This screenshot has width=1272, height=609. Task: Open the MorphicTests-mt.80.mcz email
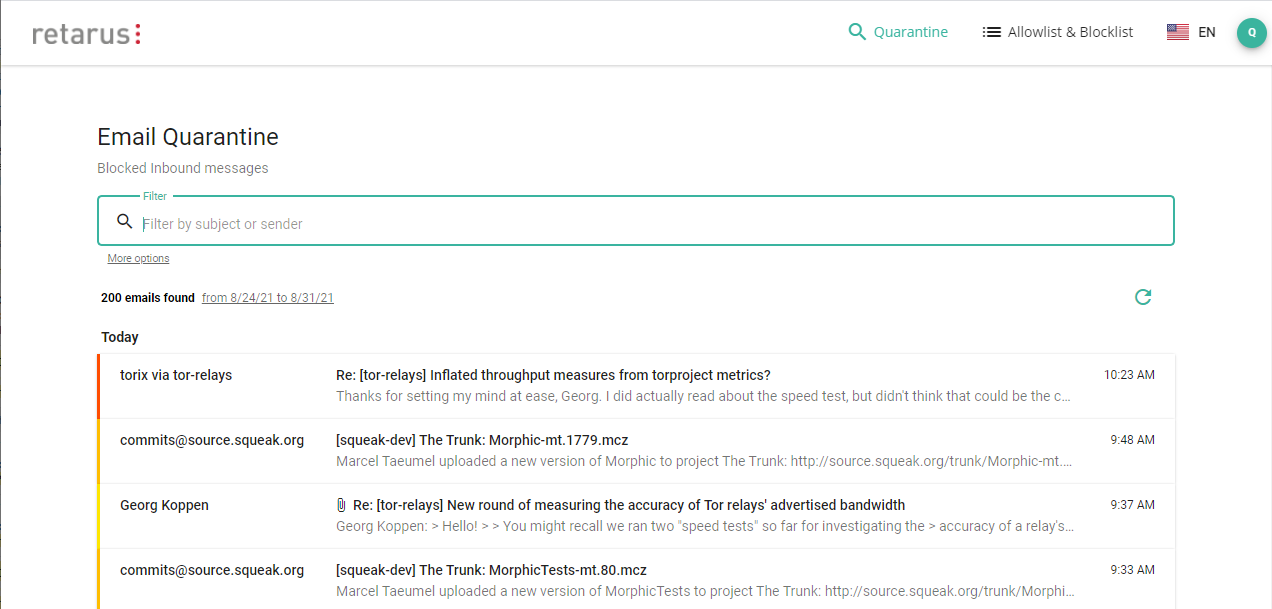tap(491, 570)
